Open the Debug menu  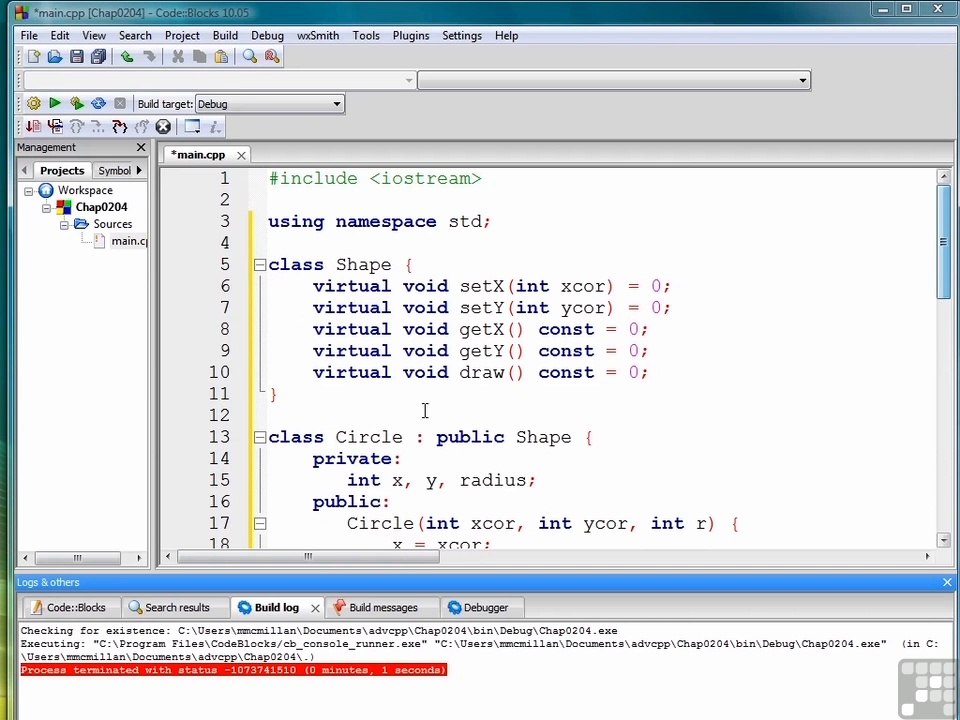click(x=268, y=36)
